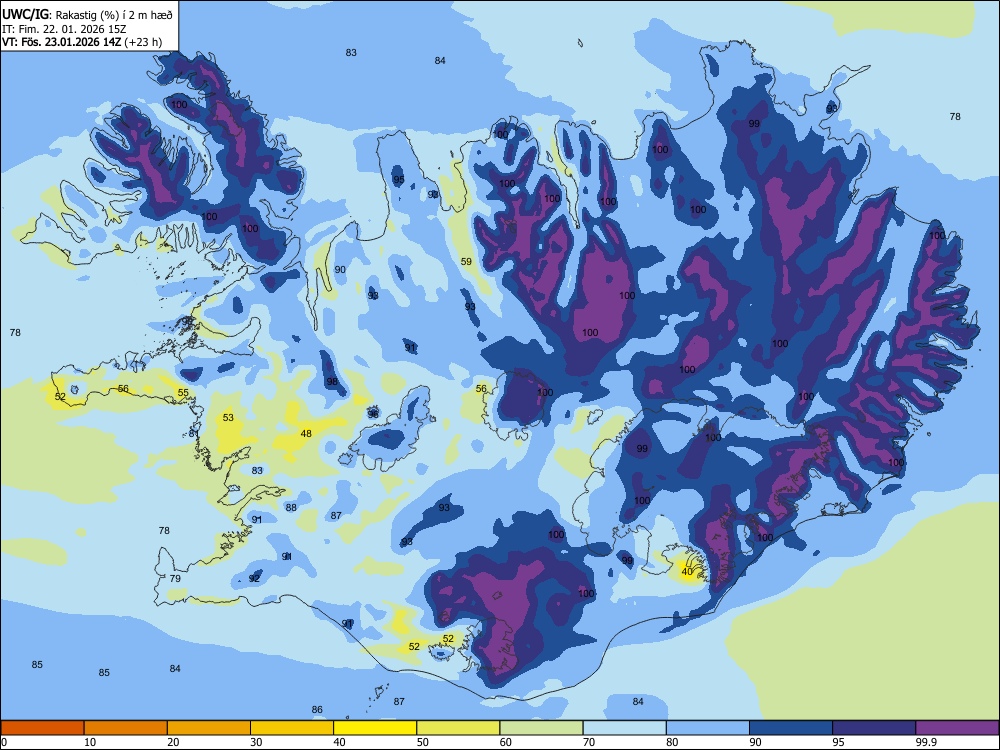Click the humidity value 90 on the map
Image resolution: width=1000 pixels, height=750 pixels.
tap(340, 270)
